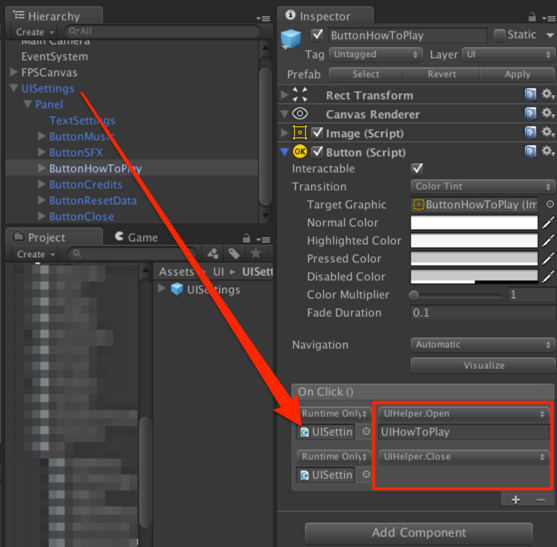Click the UIHowToPlay argument field

464,432
